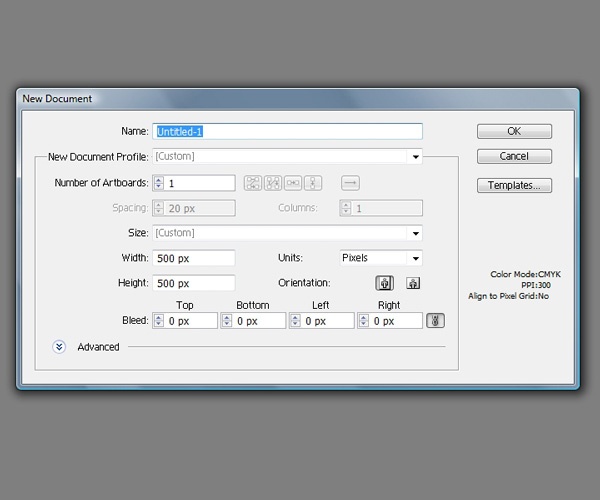The height and width of the screenshot is (500, 600).
Task: Click the right-to-left layout arrow icon
Action: (x=350, y=183)
